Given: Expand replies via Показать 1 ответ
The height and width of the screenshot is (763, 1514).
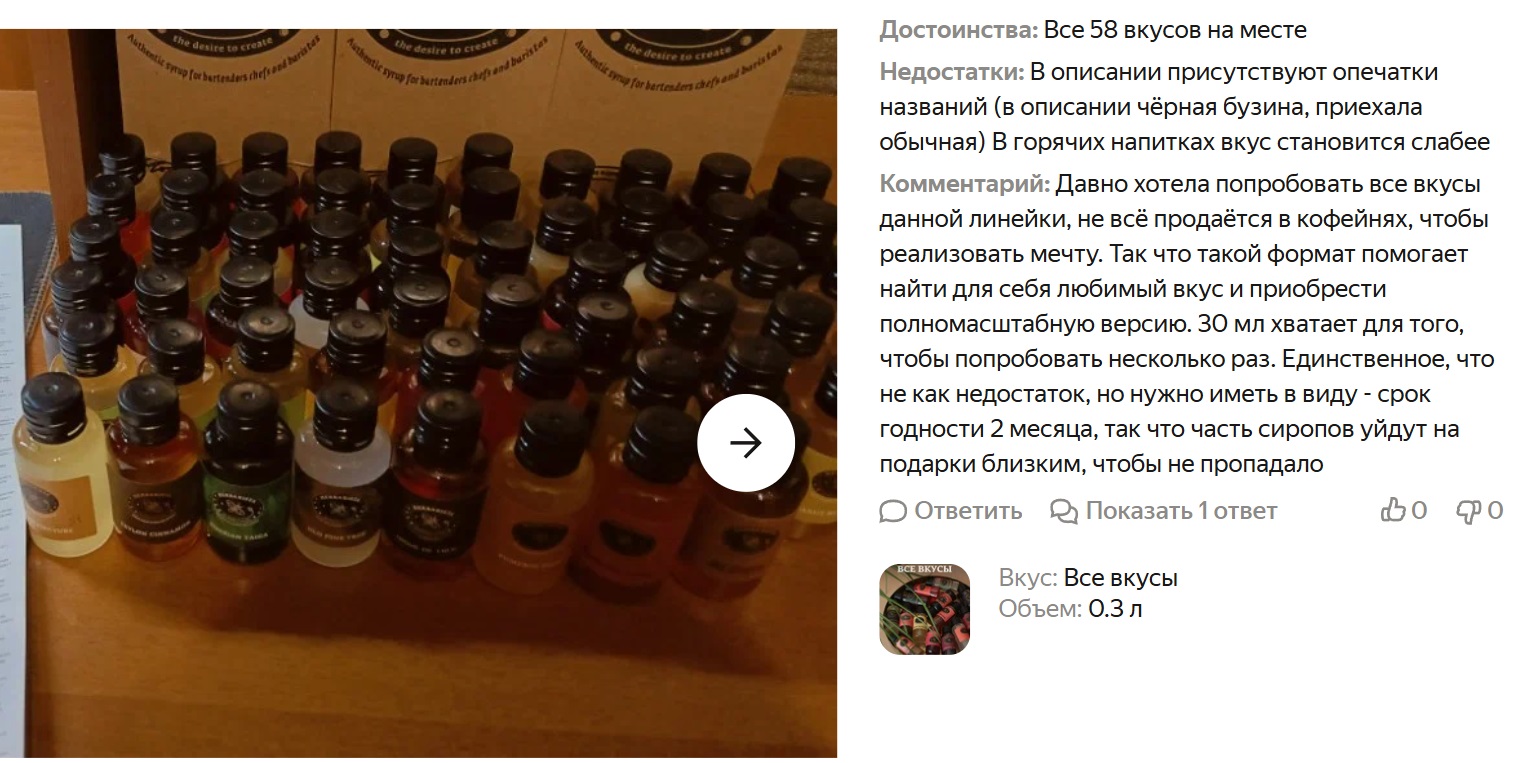Looking at the screenshot, I should [1181, 511].
